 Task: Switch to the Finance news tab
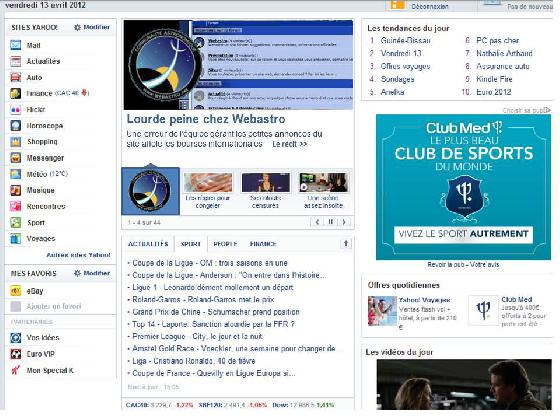pos(263,244)
